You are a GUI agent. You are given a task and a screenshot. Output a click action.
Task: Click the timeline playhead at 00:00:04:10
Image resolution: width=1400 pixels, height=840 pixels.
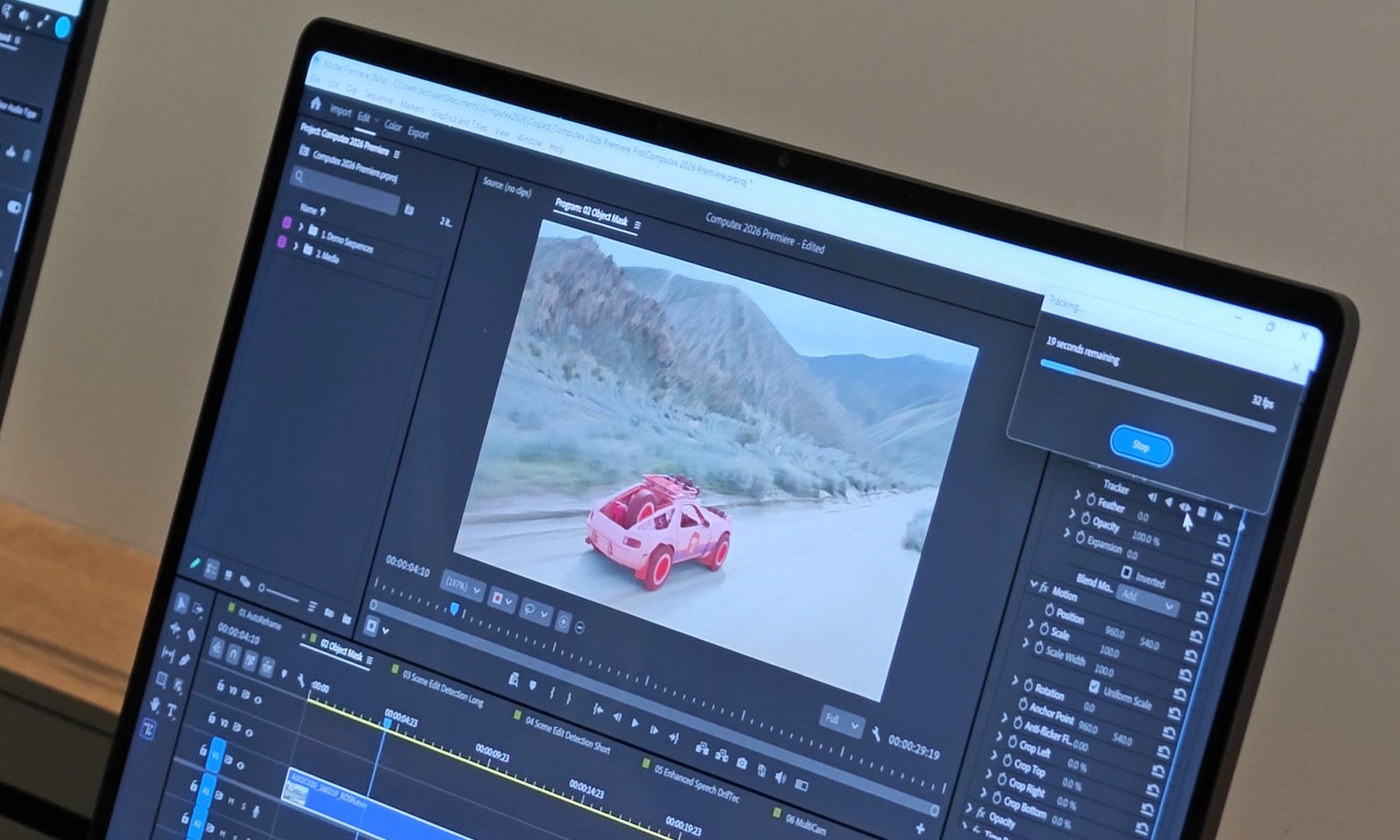pyautogui.click(x=387, y=723)
